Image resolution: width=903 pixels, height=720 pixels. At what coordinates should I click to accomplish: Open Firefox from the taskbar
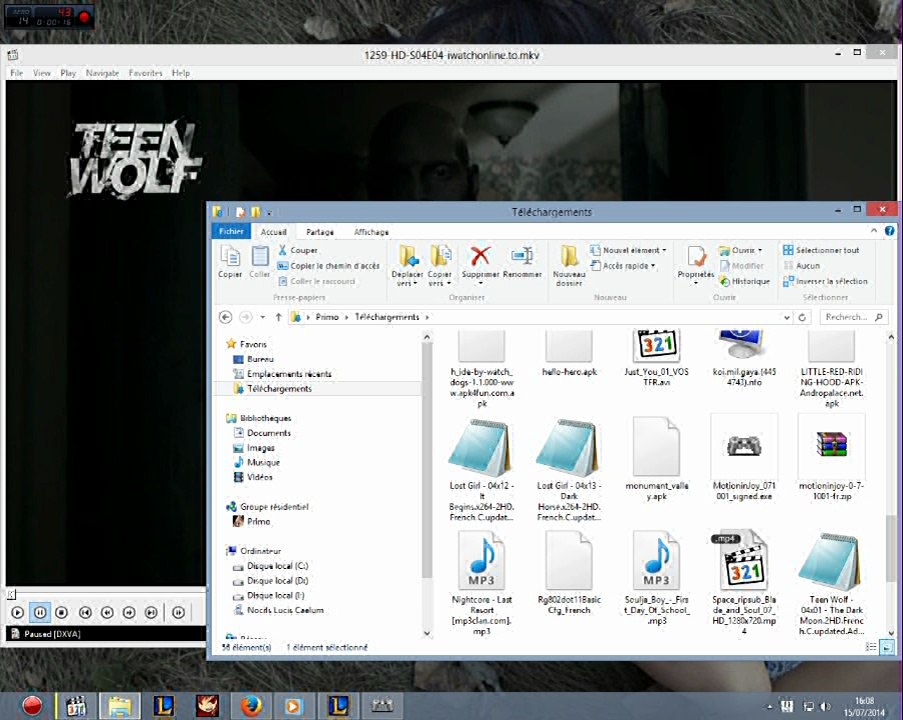pos(251,706)
